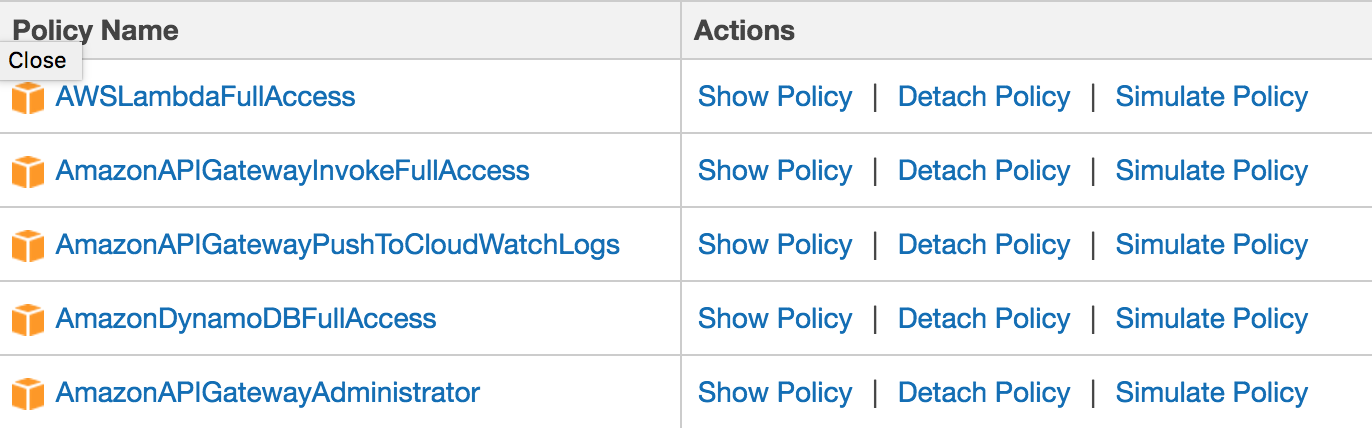Click the Policy Name column header
1372x428 pixels.
pyautogui.click(x=120, y=30)
